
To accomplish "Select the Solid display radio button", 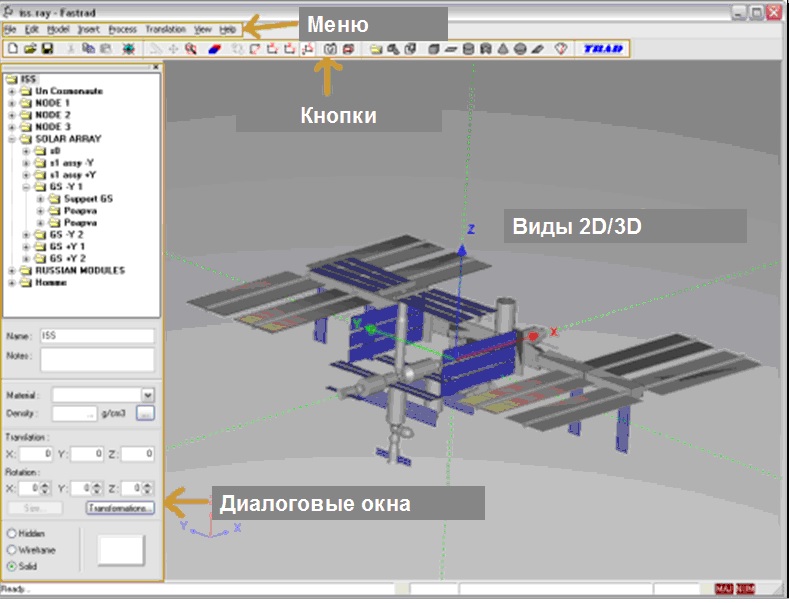I will coord(12,566).
